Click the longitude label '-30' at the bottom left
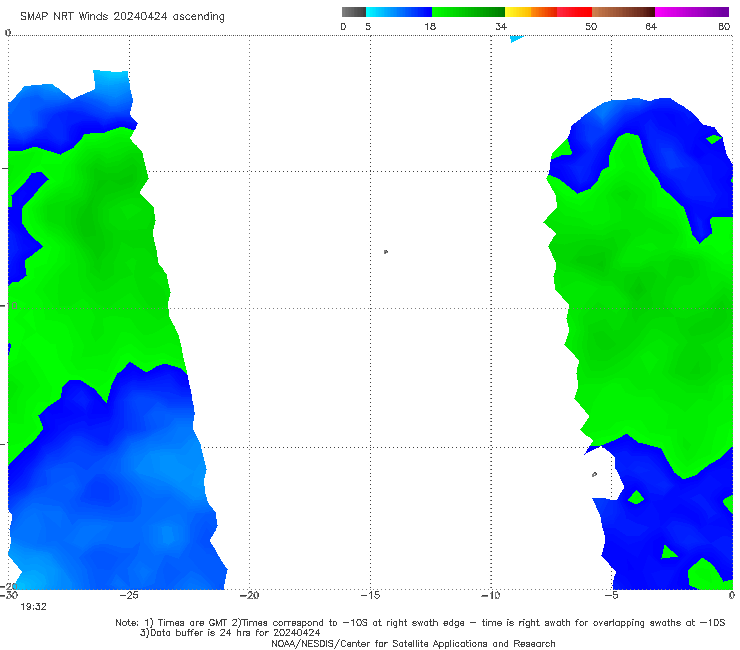This screenshot has height=650, width=740. pos(9,595)
